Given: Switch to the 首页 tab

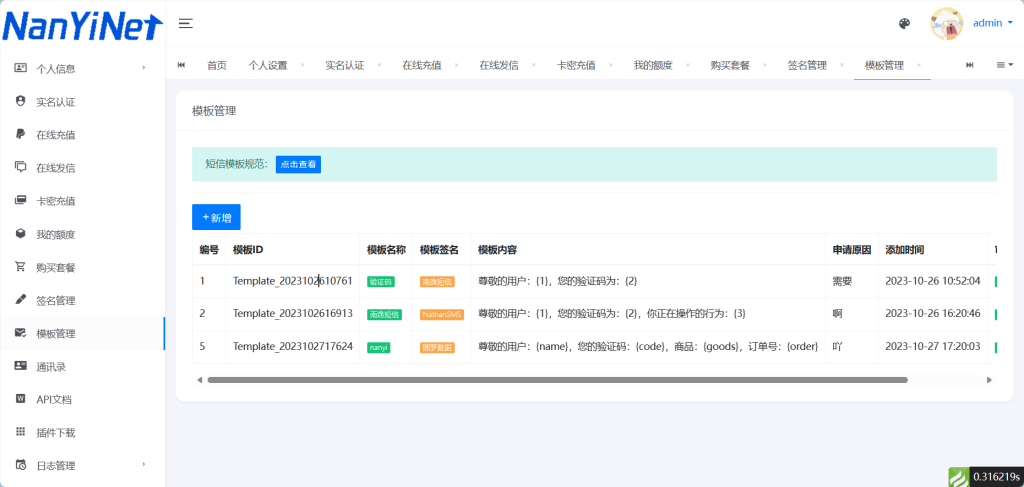Looking at the screenshot, I should (x=217, y=65).
